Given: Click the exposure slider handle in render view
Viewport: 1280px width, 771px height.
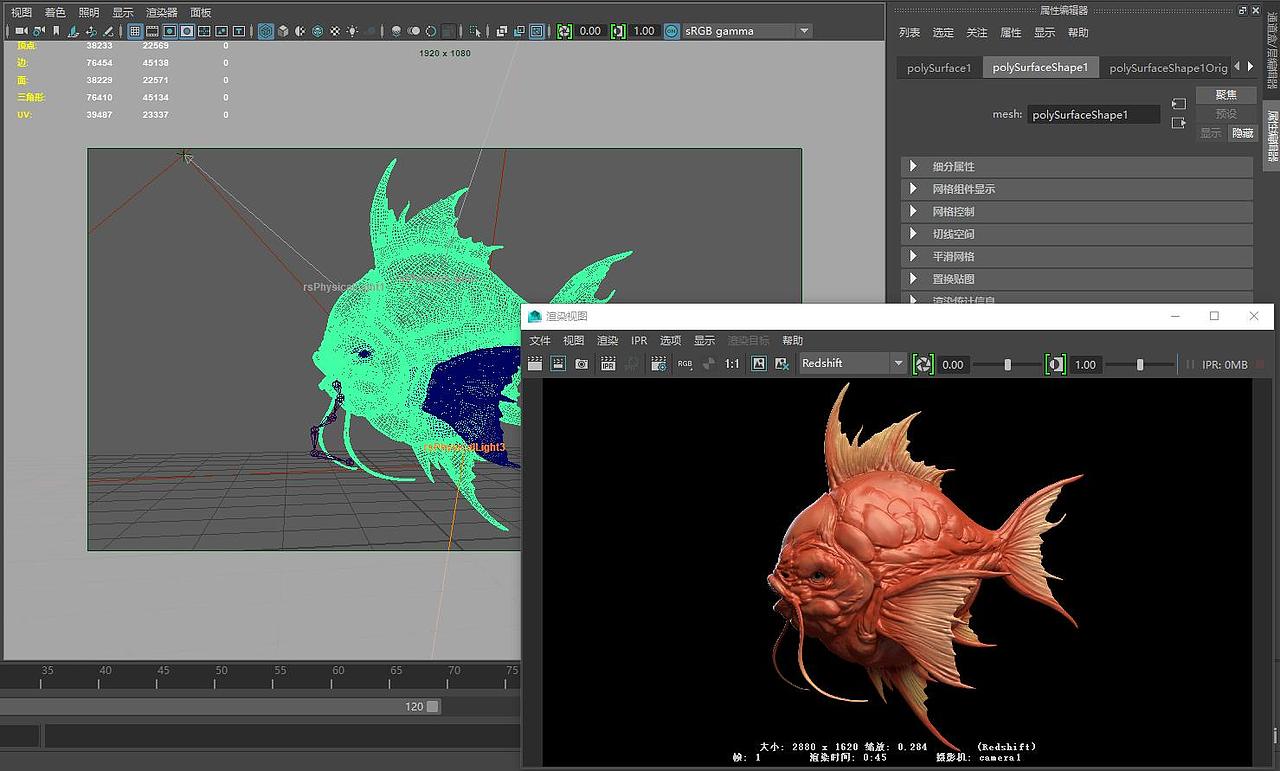Looking at the screenshot, I should 1007,365.
